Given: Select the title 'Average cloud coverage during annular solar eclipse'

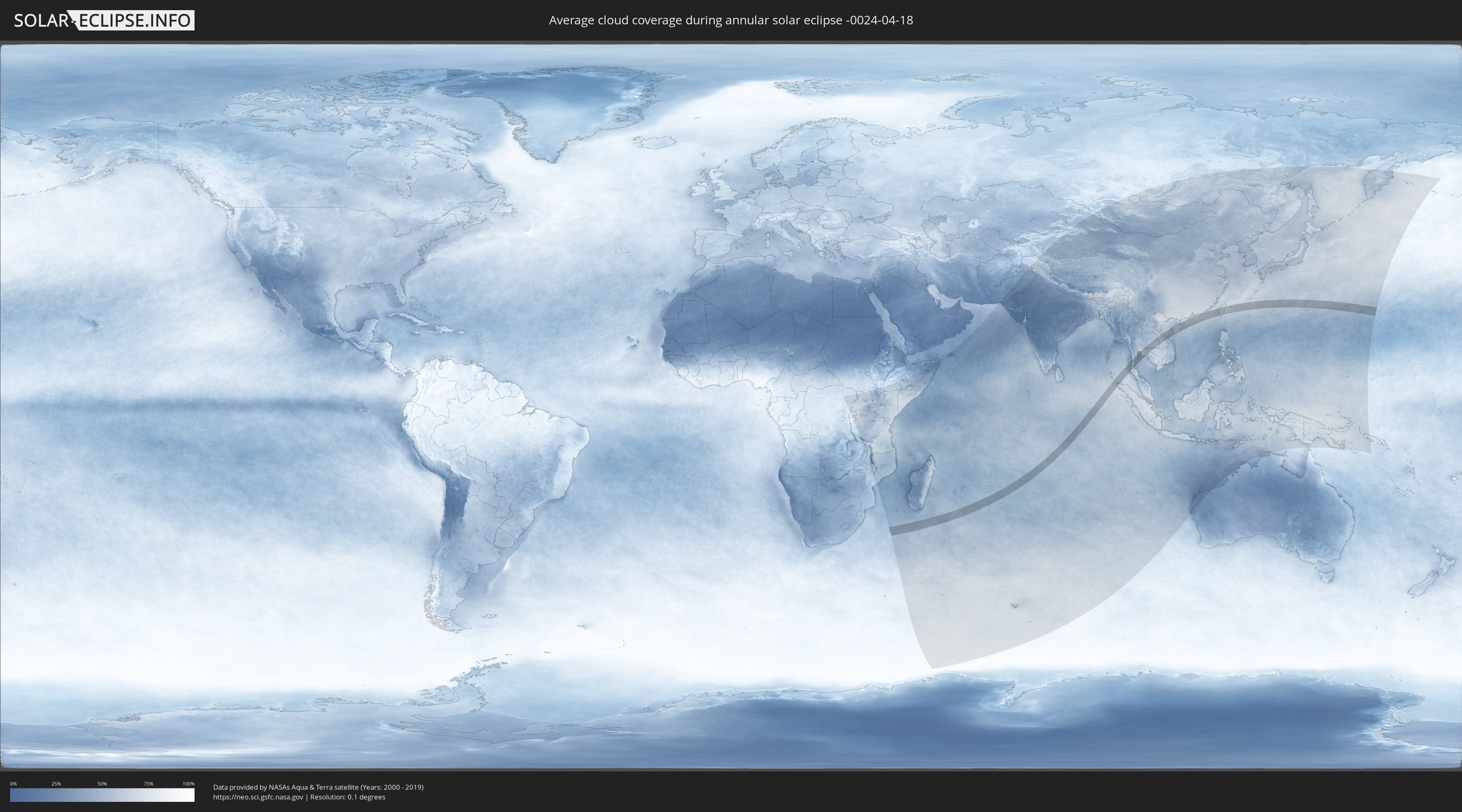Looking at the screenshot, I should (x=696, y=20).
